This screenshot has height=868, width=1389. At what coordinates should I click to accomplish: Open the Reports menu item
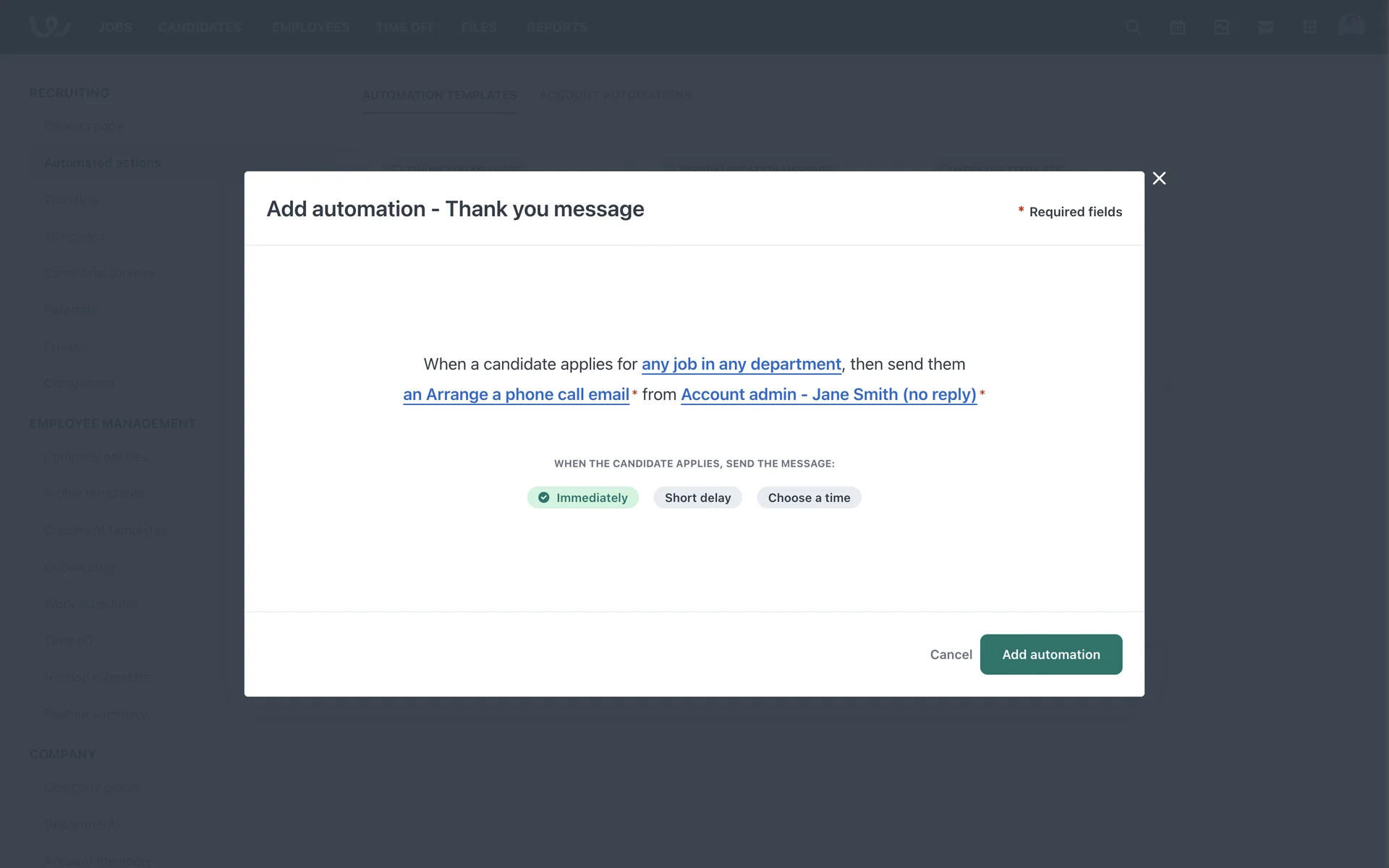556,27
